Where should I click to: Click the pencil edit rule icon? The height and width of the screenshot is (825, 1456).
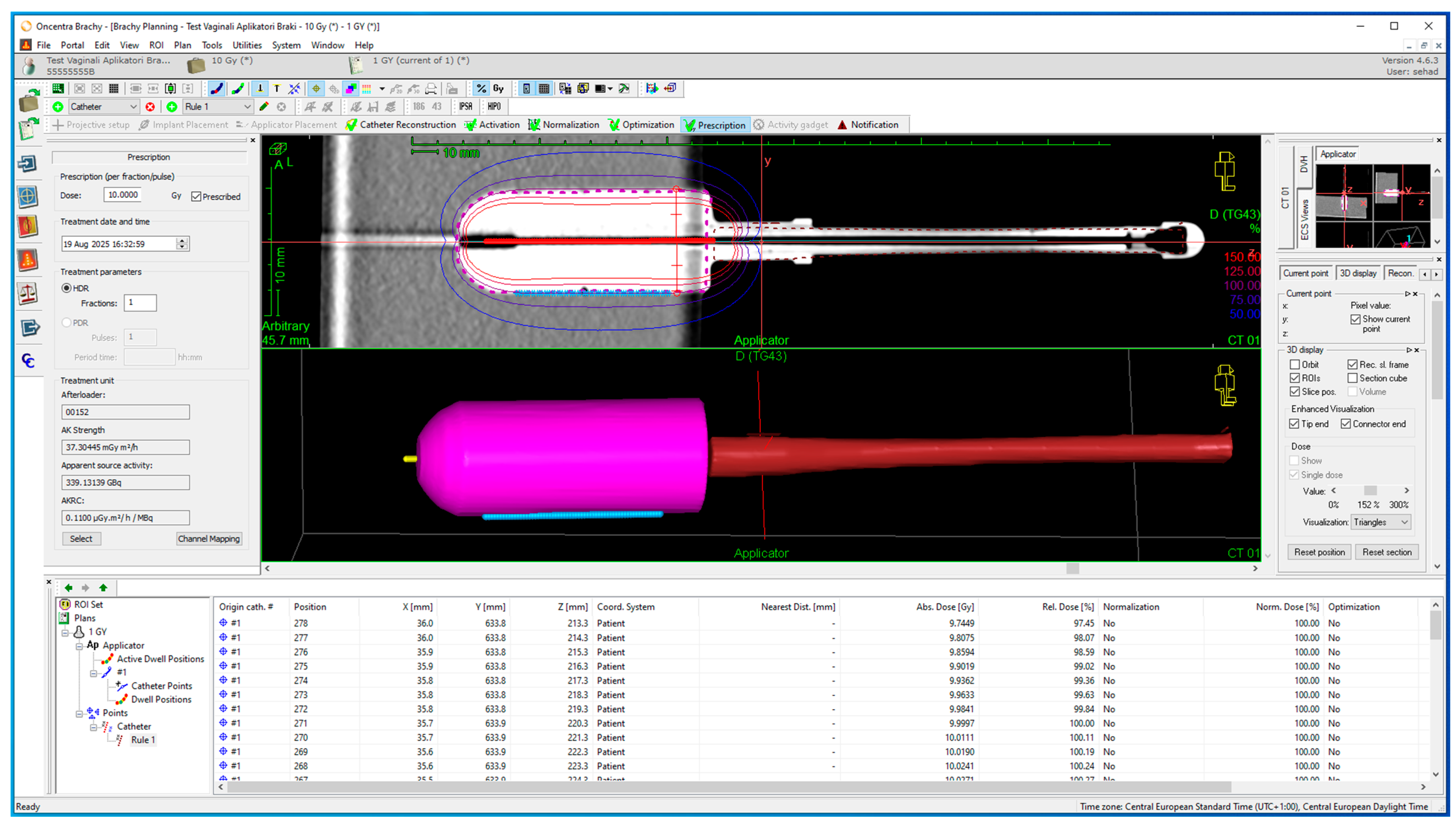pos(264,107)
